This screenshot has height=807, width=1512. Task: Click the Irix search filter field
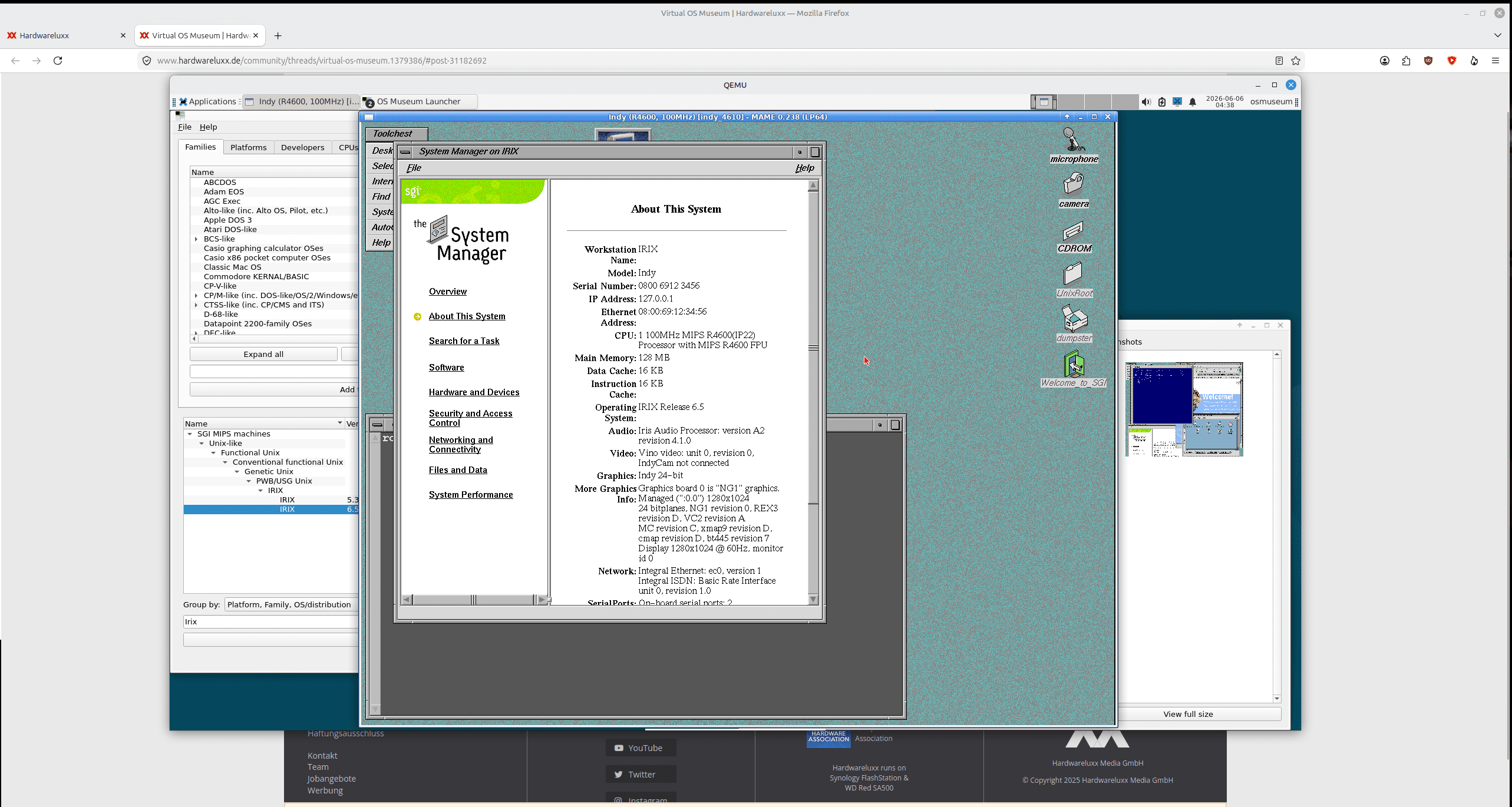271,621
